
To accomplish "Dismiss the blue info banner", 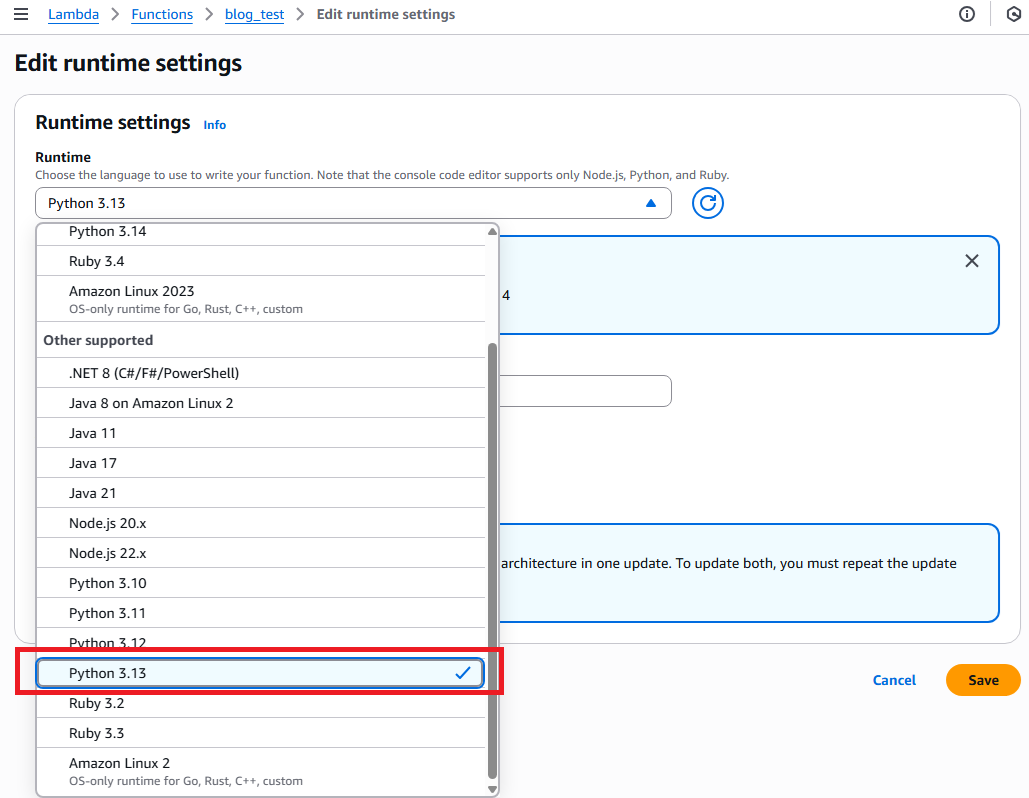I will coord(971,261).
